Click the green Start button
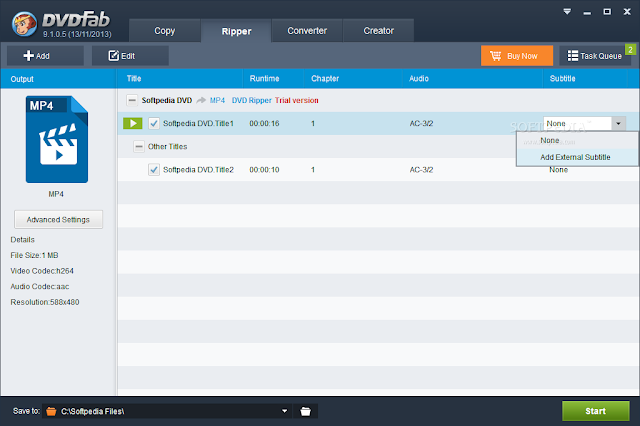 coord(596,411)
